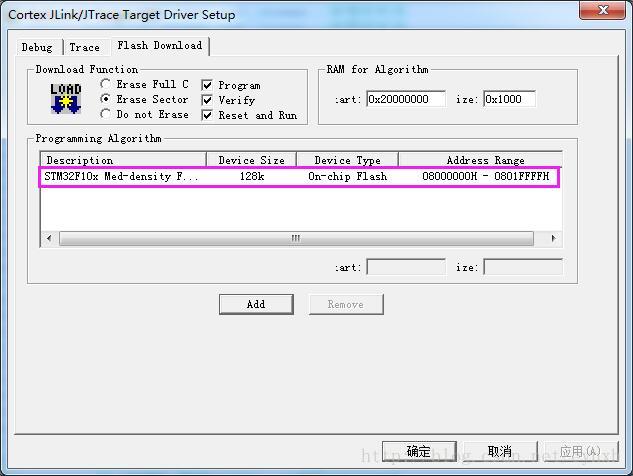Click the On-chip Flash cell
The image size is (633, 476).
click(x=348, y=176)
